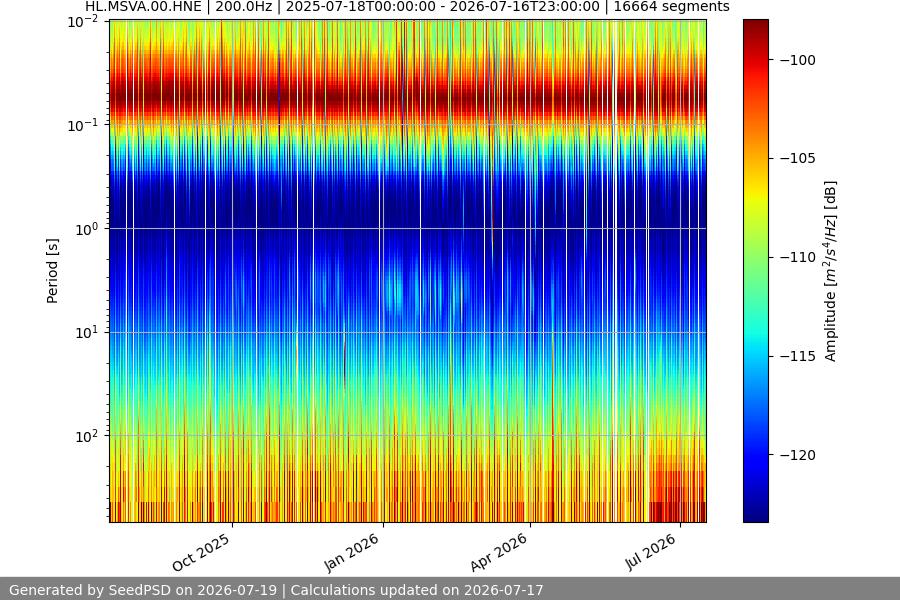Viewport: 900px width, 600px height.
Task: Click the 10¹ y-axis tick label
Action: (x=86, y=332)
